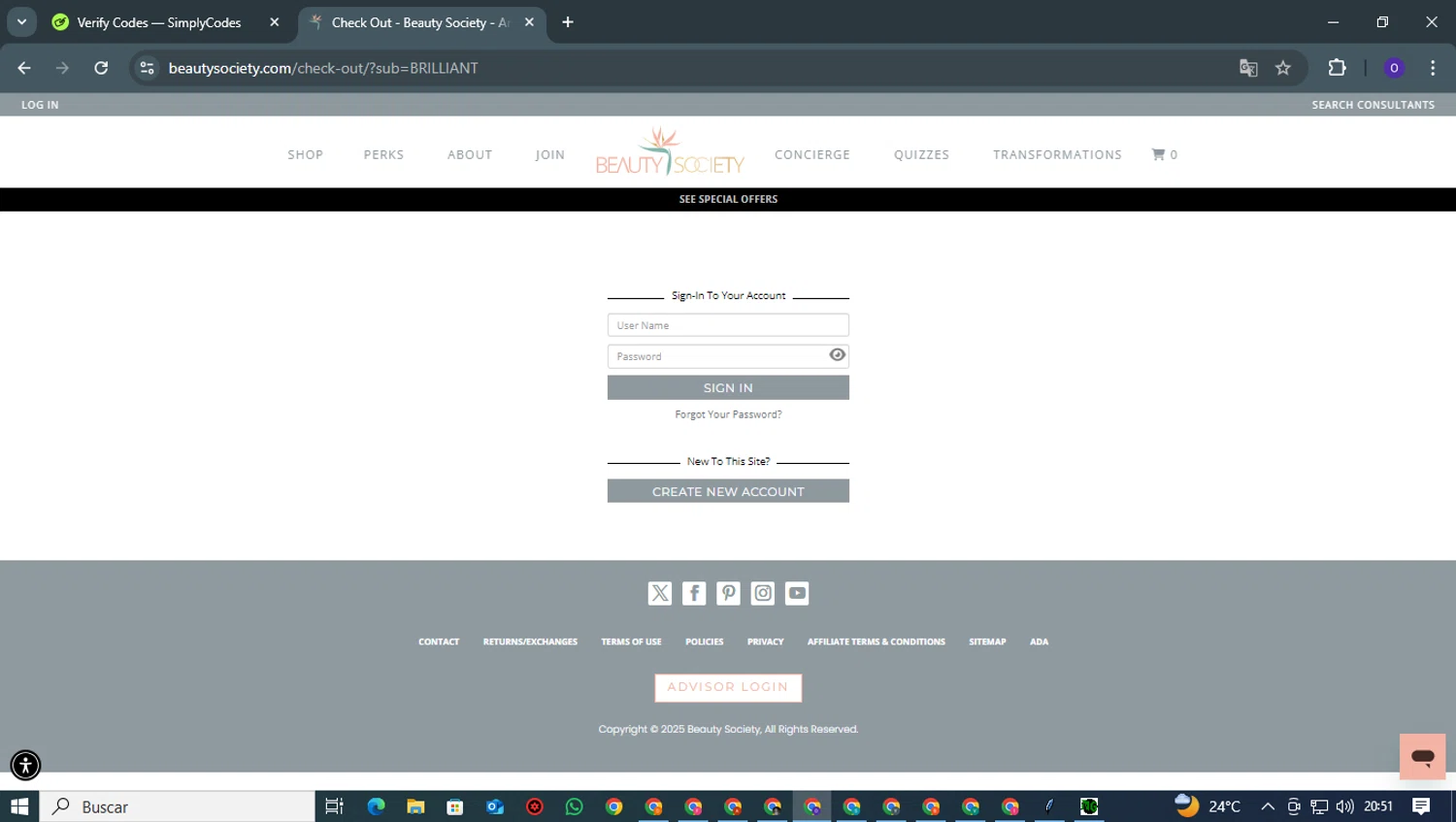Open the Instagram social icon
This screenshot has height=822, width=1456.
click(763, 593)
